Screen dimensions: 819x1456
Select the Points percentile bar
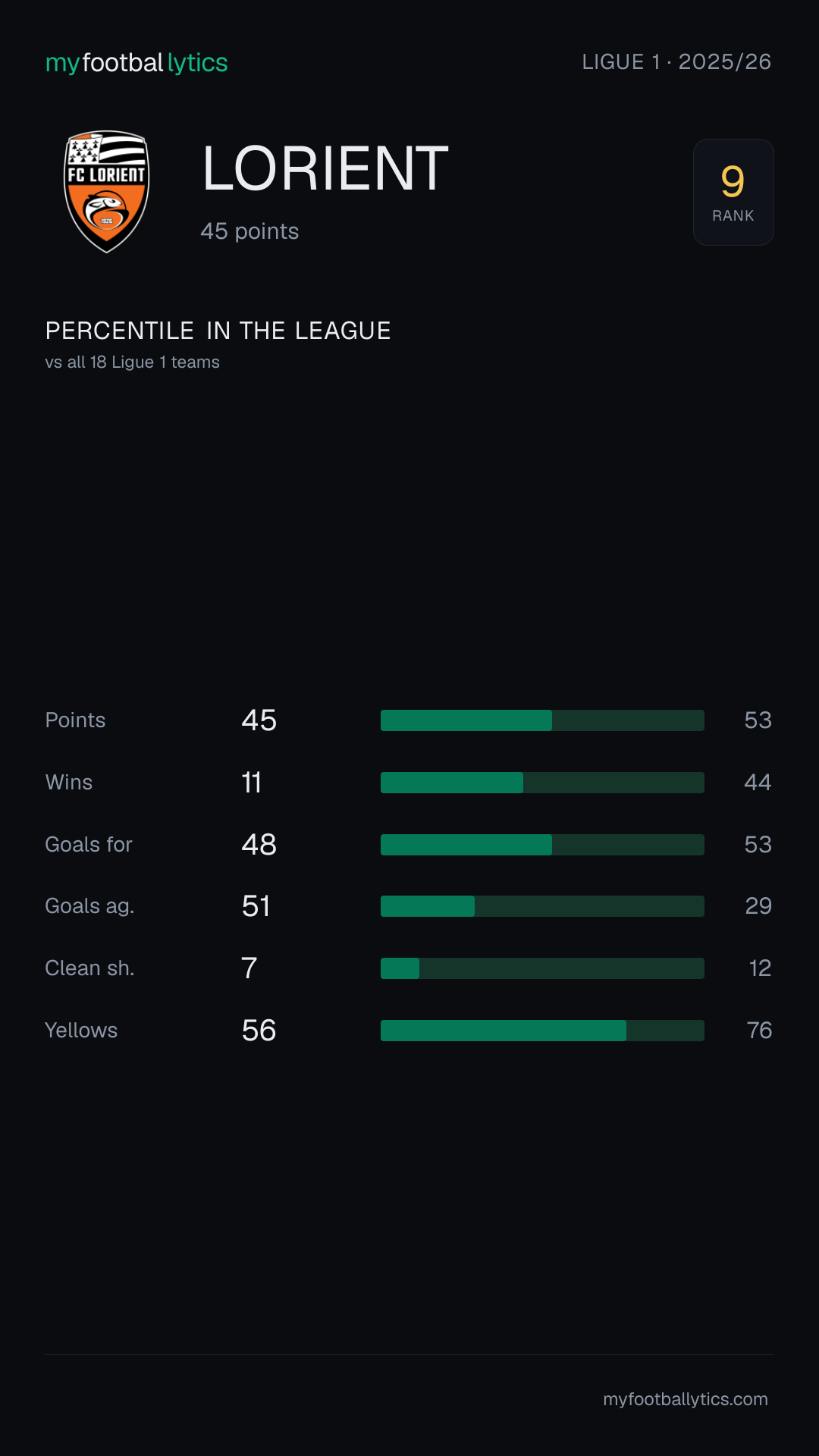542,720
